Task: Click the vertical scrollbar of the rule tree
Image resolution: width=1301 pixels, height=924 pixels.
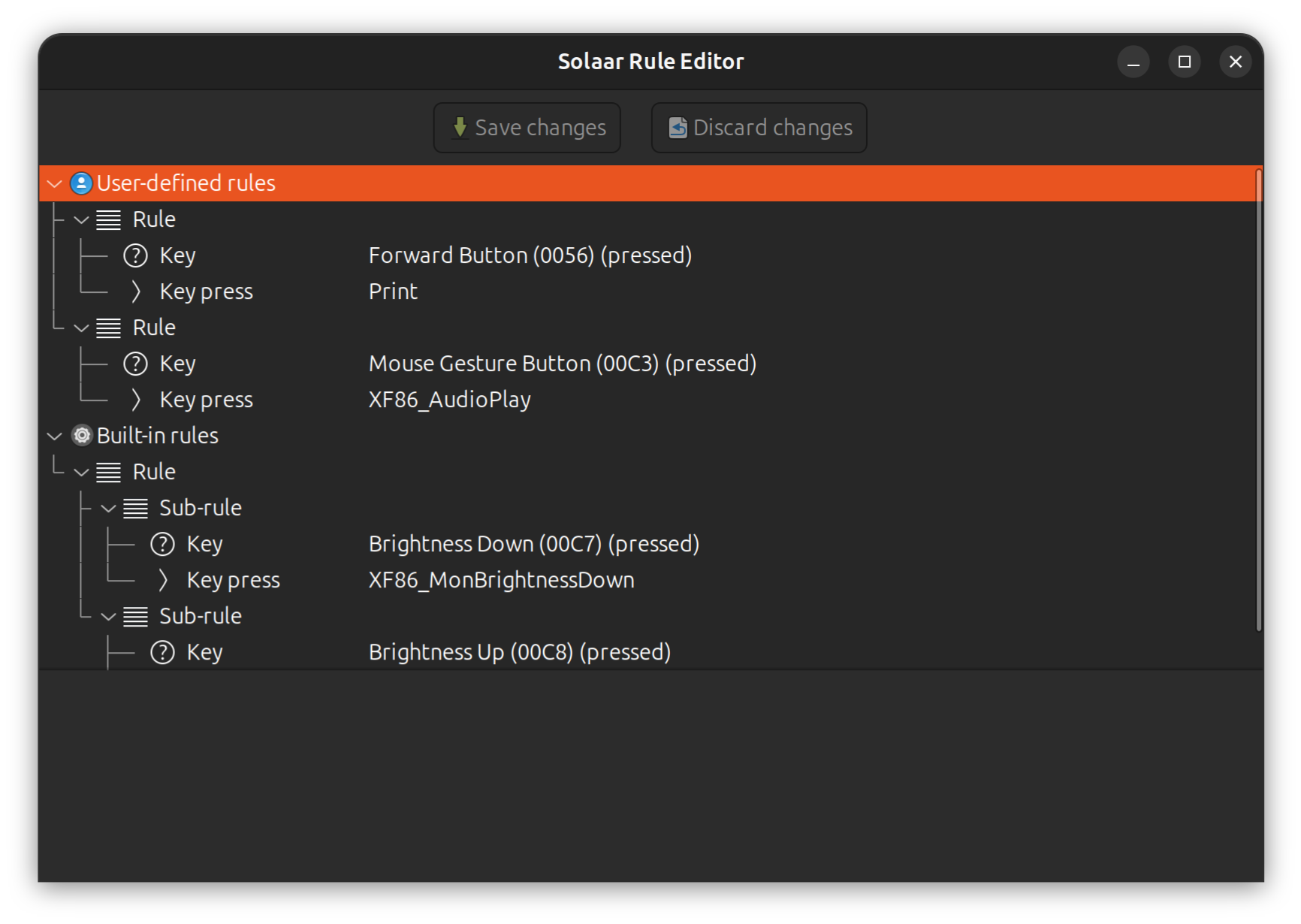Action: tap(1258, 400)
